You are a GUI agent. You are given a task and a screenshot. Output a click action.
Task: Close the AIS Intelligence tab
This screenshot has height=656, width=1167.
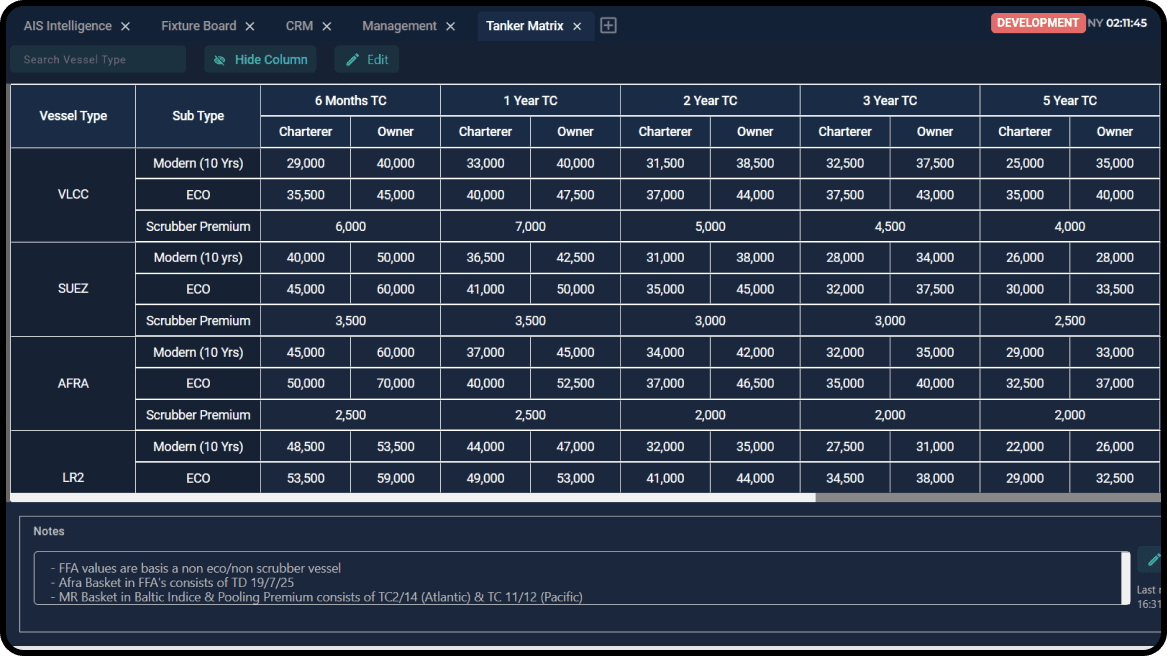tap(126, 26)
